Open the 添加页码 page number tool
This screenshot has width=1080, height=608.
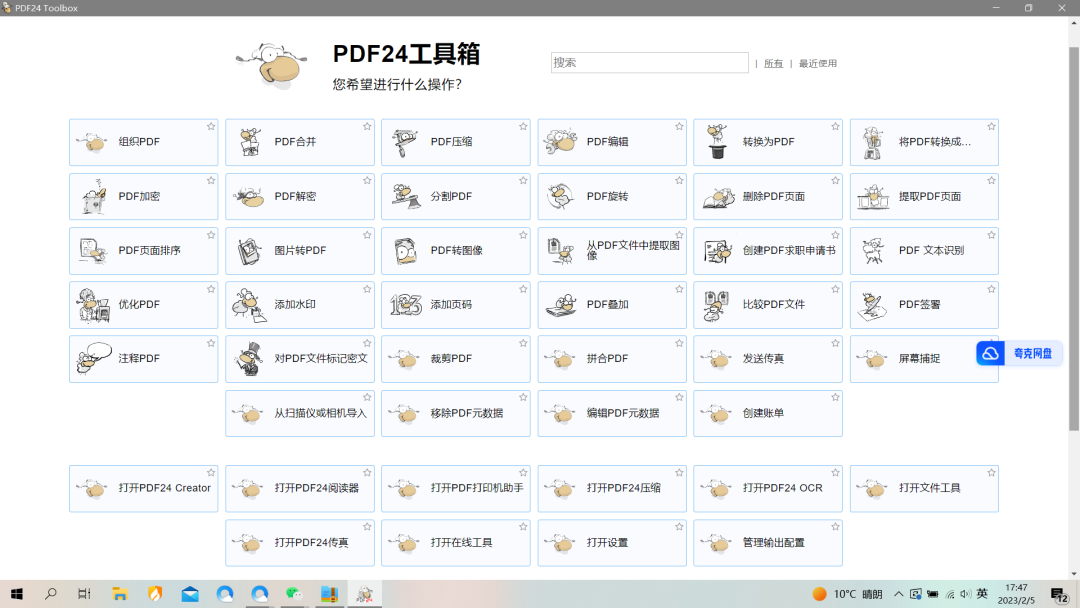[456, 304]
